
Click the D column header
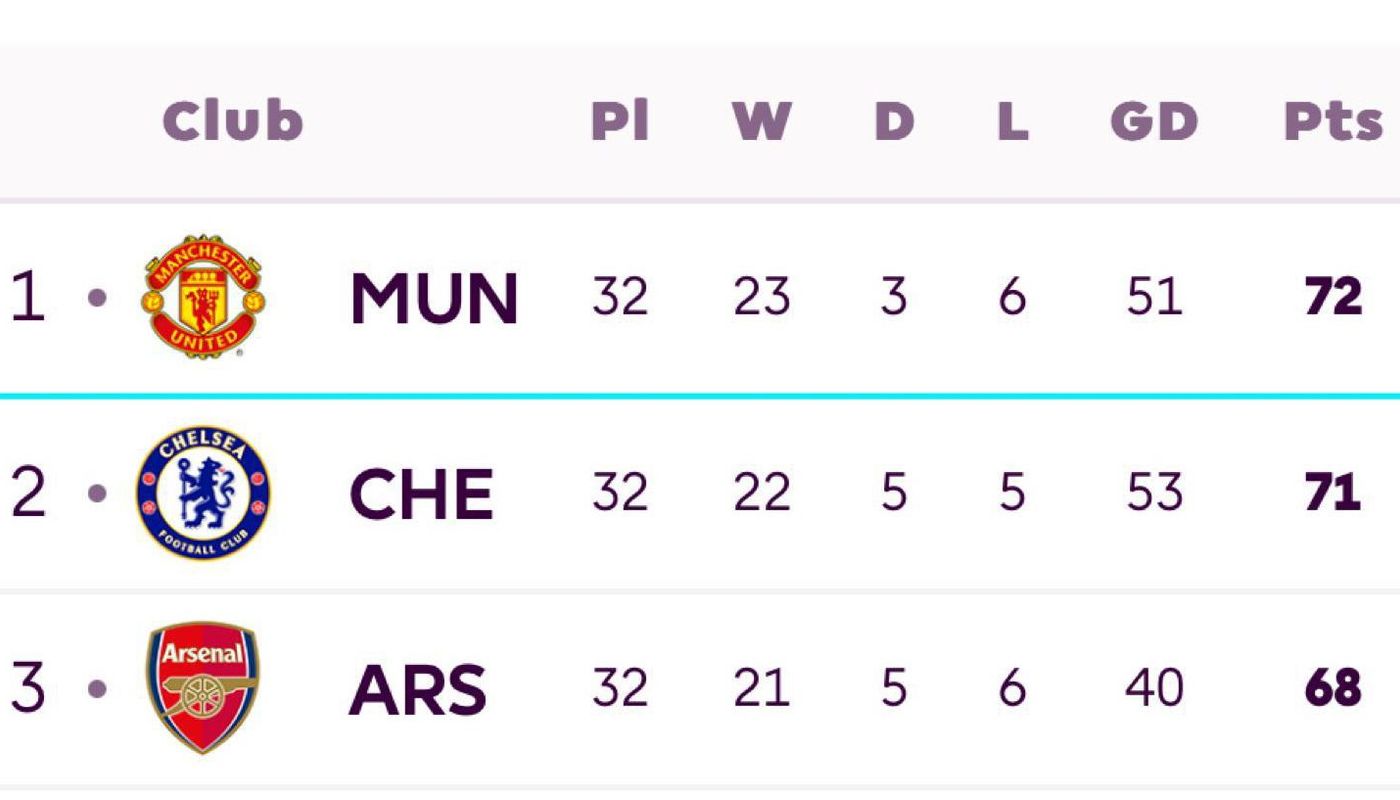(x=894, y=121)
